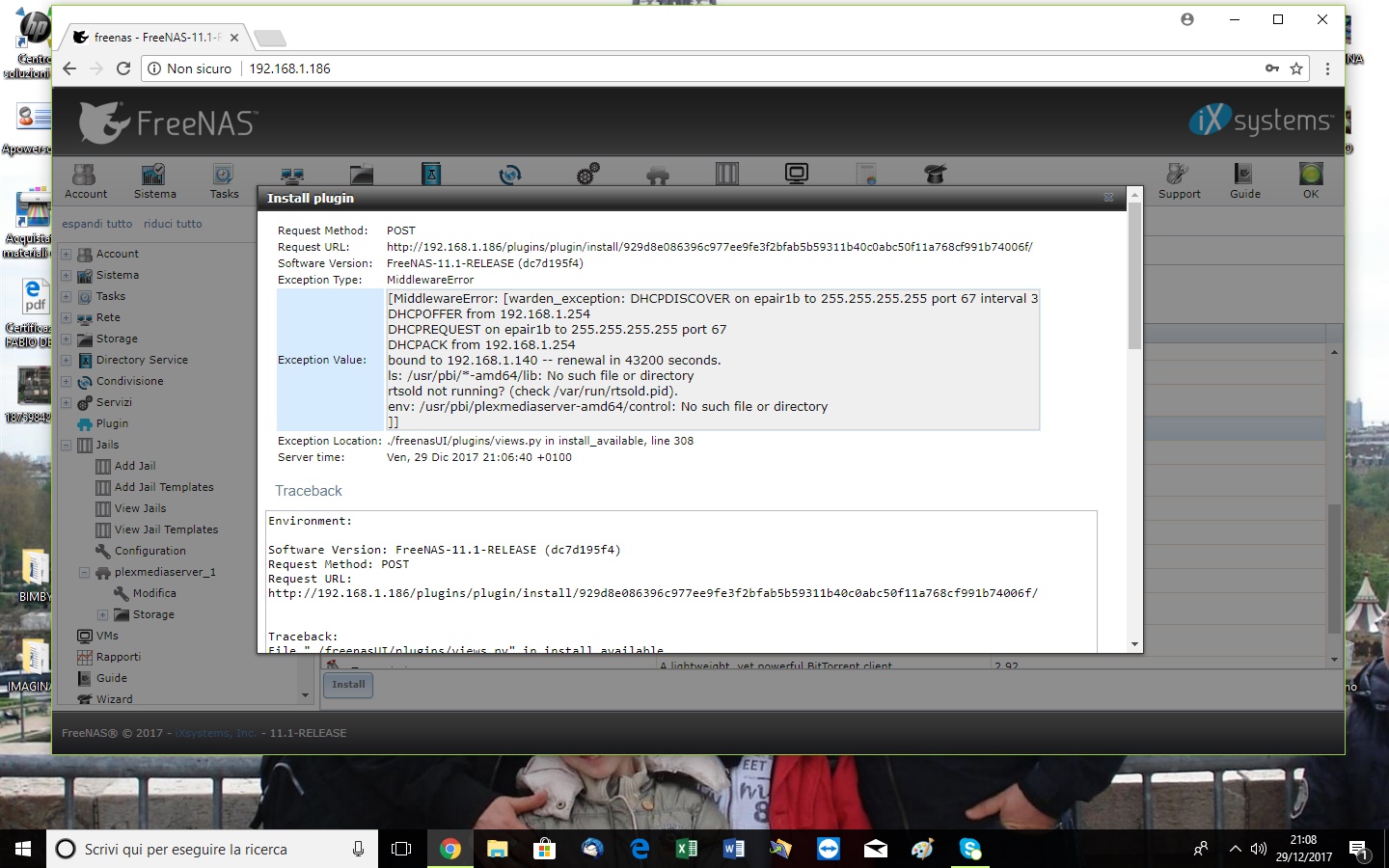
Task: Click the FreeNAS logo
Action: (168, 122)
